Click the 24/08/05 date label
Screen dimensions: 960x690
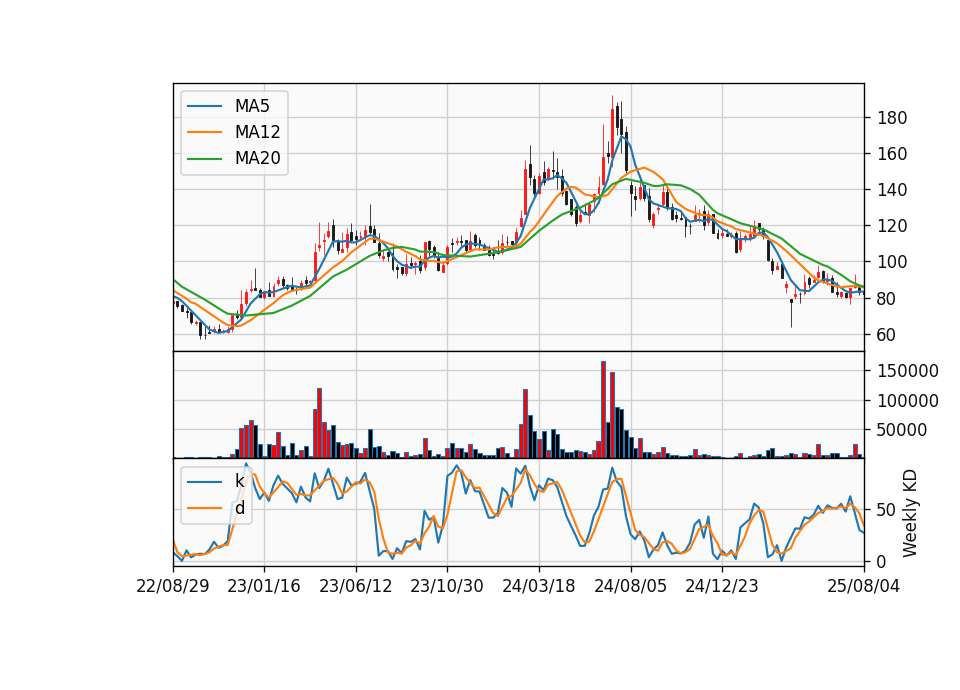click(x=631, y=586)
